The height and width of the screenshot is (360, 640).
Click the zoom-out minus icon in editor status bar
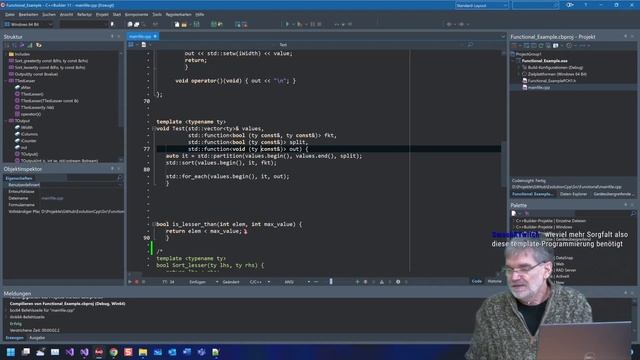(x=316, y=282)
